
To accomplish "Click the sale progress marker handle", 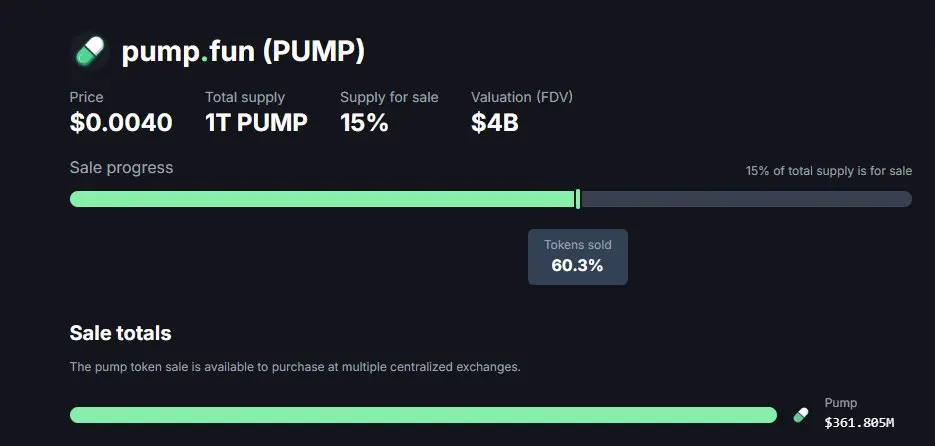I will 578,199.
